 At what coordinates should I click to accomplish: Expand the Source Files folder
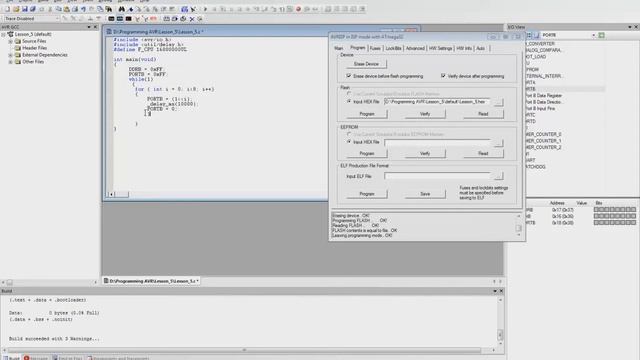click(x=11, y=41)
